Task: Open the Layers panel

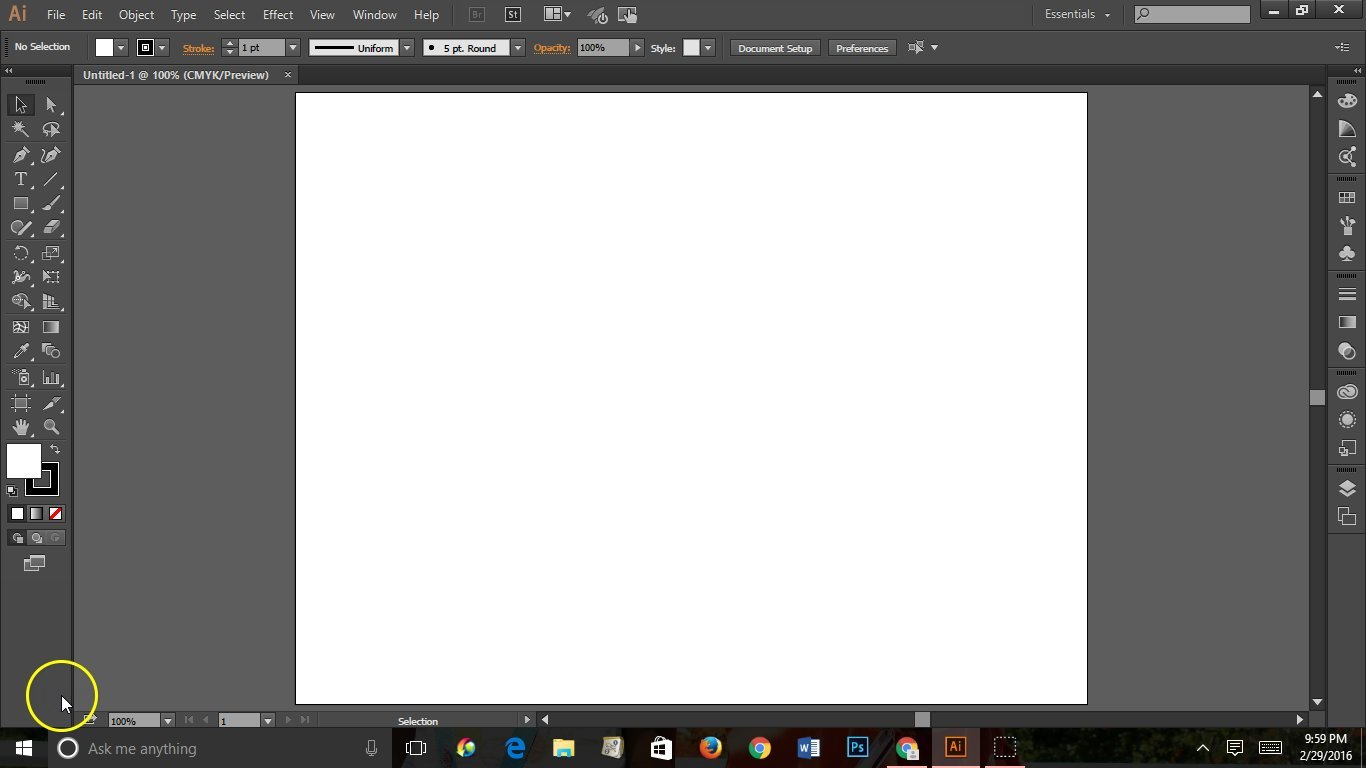Action: point(1347,489)
